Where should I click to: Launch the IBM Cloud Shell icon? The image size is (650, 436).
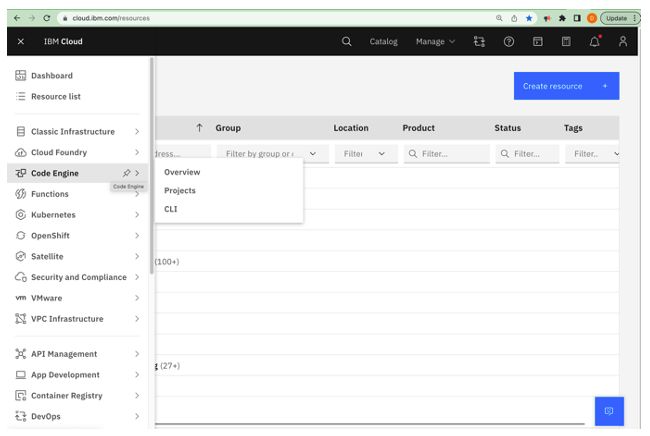(538, 41)
